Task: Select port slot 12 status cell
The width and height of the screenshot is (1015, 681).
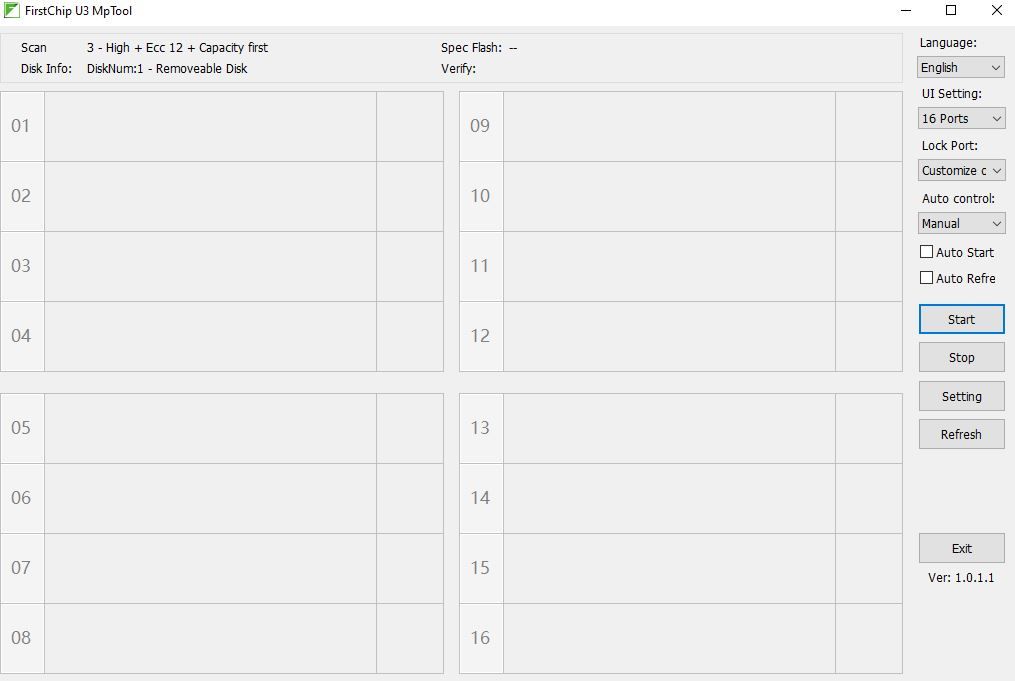Action: [869, 336]
